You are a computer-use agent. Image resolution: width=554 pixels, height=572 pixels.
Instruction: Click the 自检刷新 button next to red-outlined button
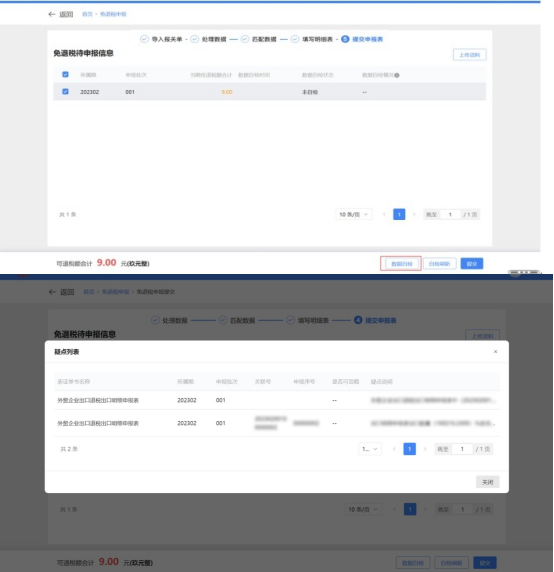pos(439,264)
